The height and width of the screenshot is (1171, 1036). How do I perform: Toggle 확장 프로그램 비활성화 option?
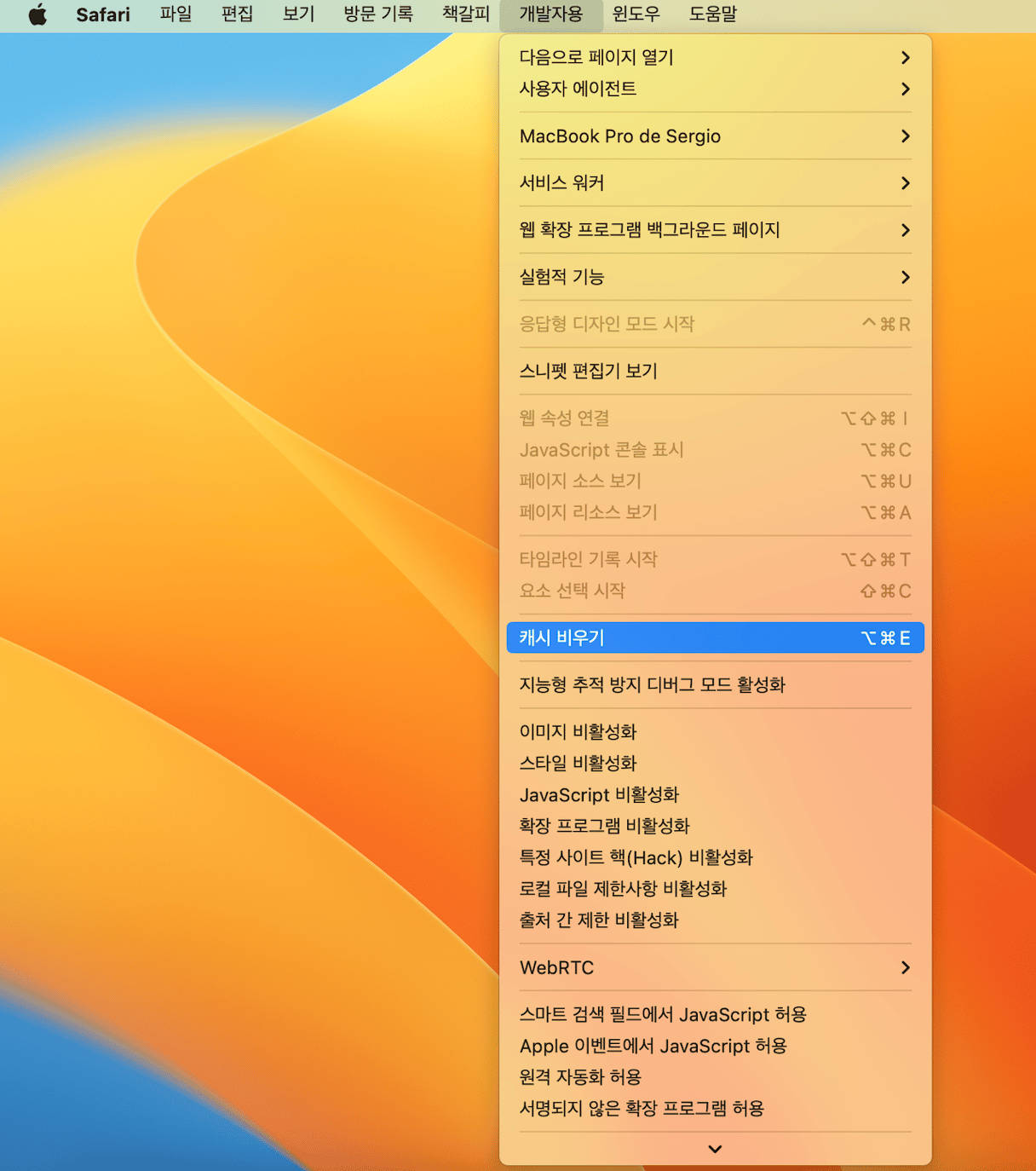click(x=604, y=826)
